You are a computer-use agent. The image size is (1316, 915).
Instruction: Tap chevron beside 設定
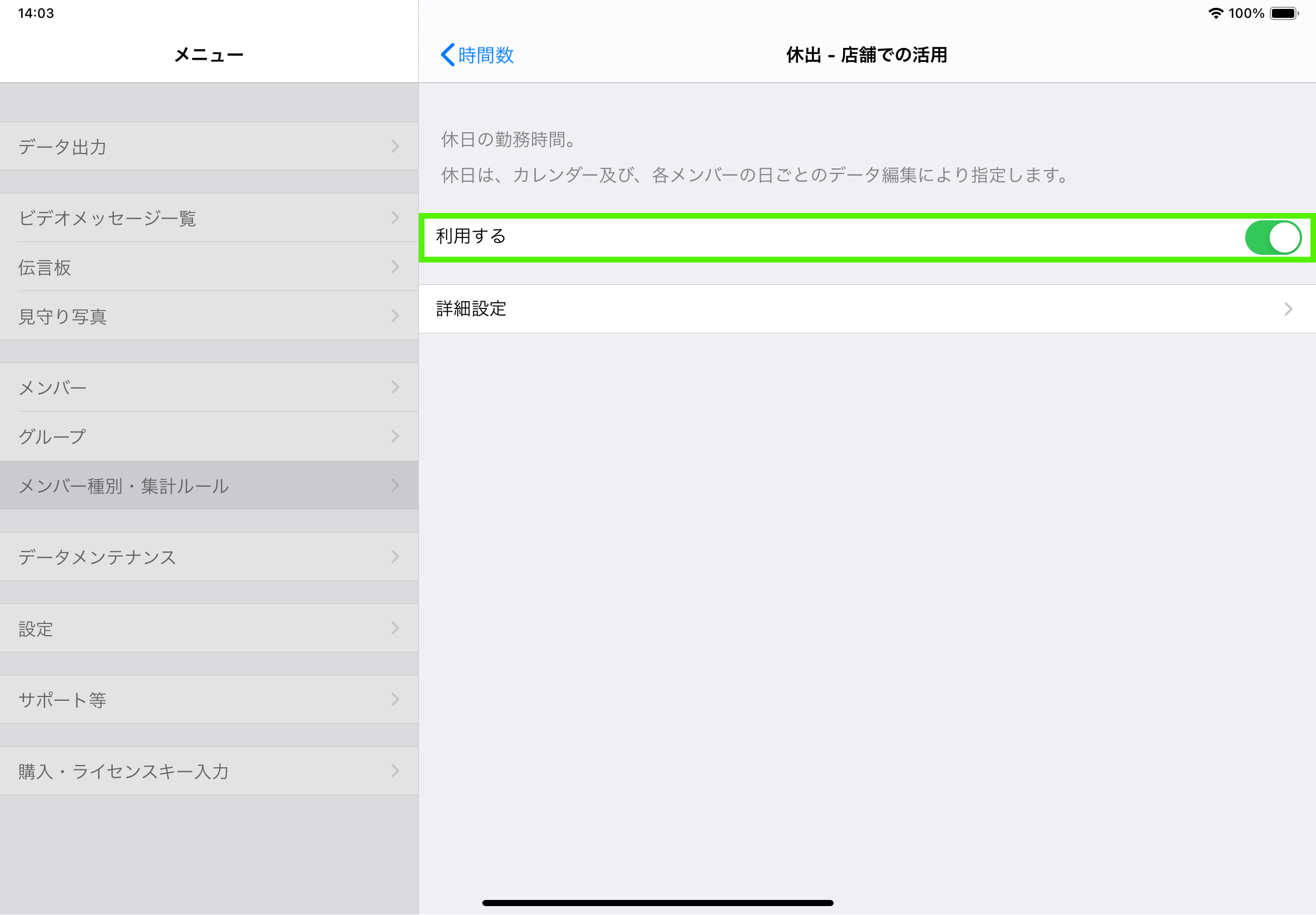[x=395, y=628]
